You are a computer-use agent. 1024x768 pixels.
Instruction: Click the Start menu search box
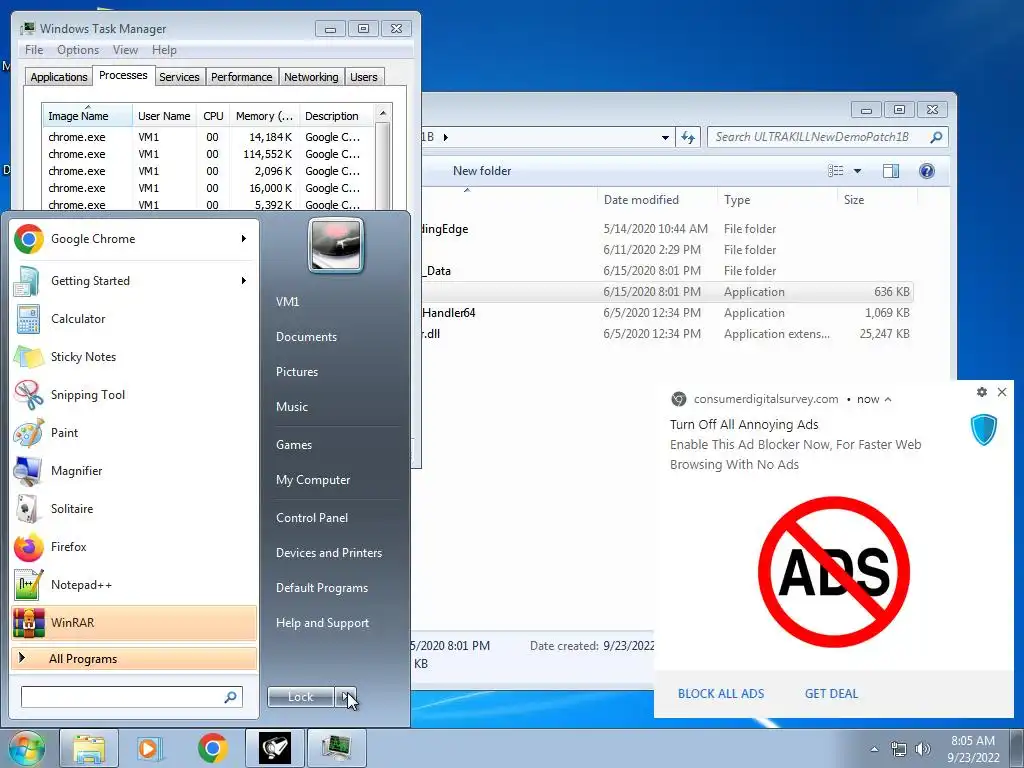point(131,697)
